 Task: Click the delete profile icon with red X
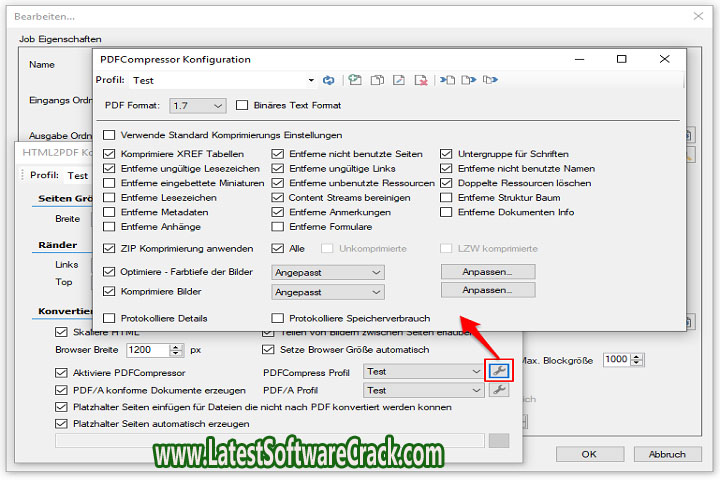coord(421,80)
